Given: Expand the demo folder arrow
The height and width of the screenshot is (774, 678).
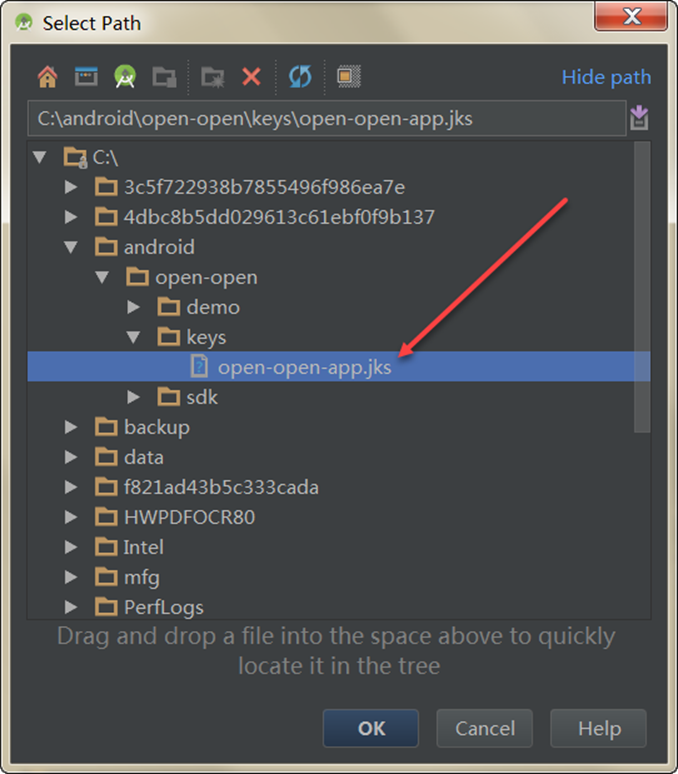Looking at the screenshot, I should click(133, 307).
